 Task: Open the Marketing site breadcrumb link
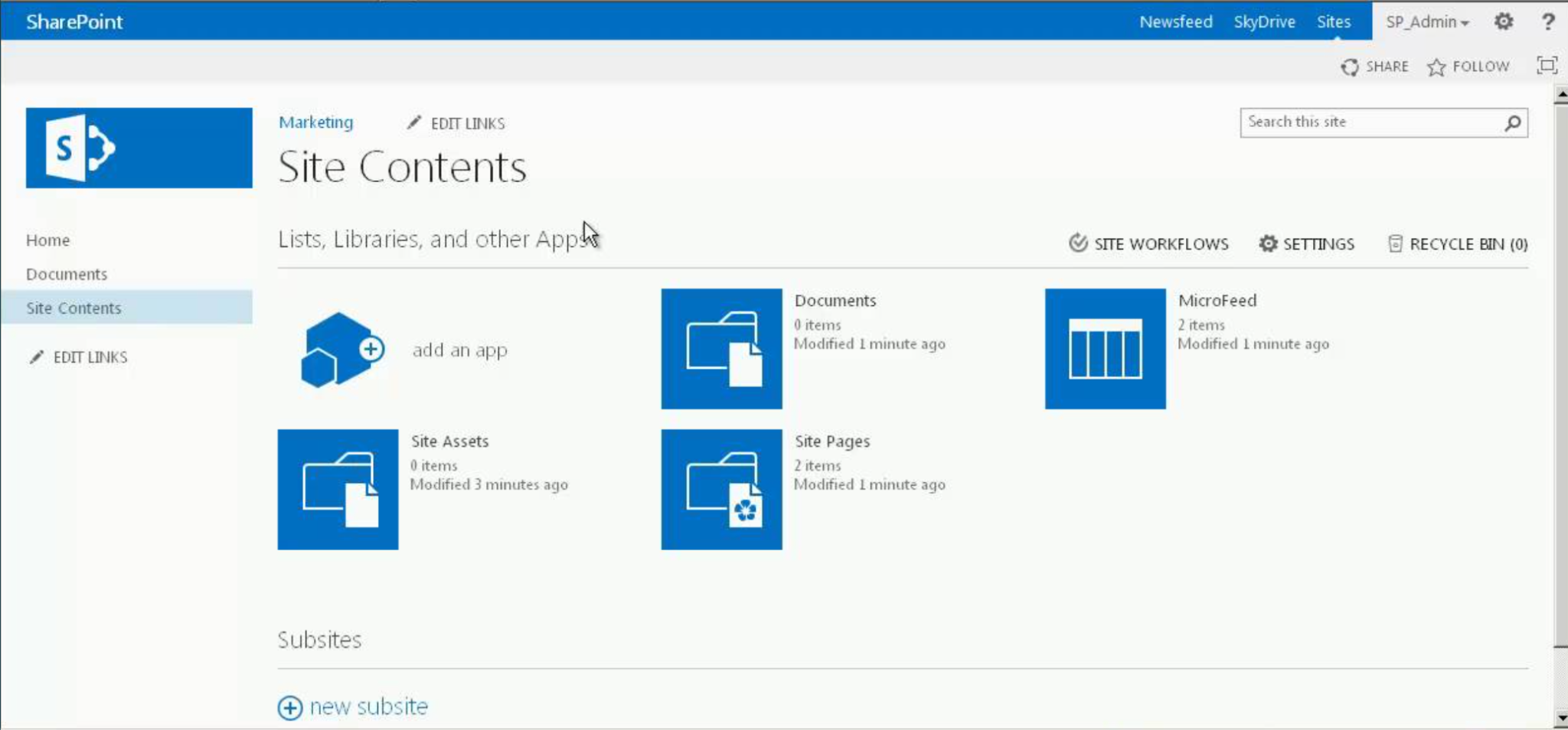[316, 122]
